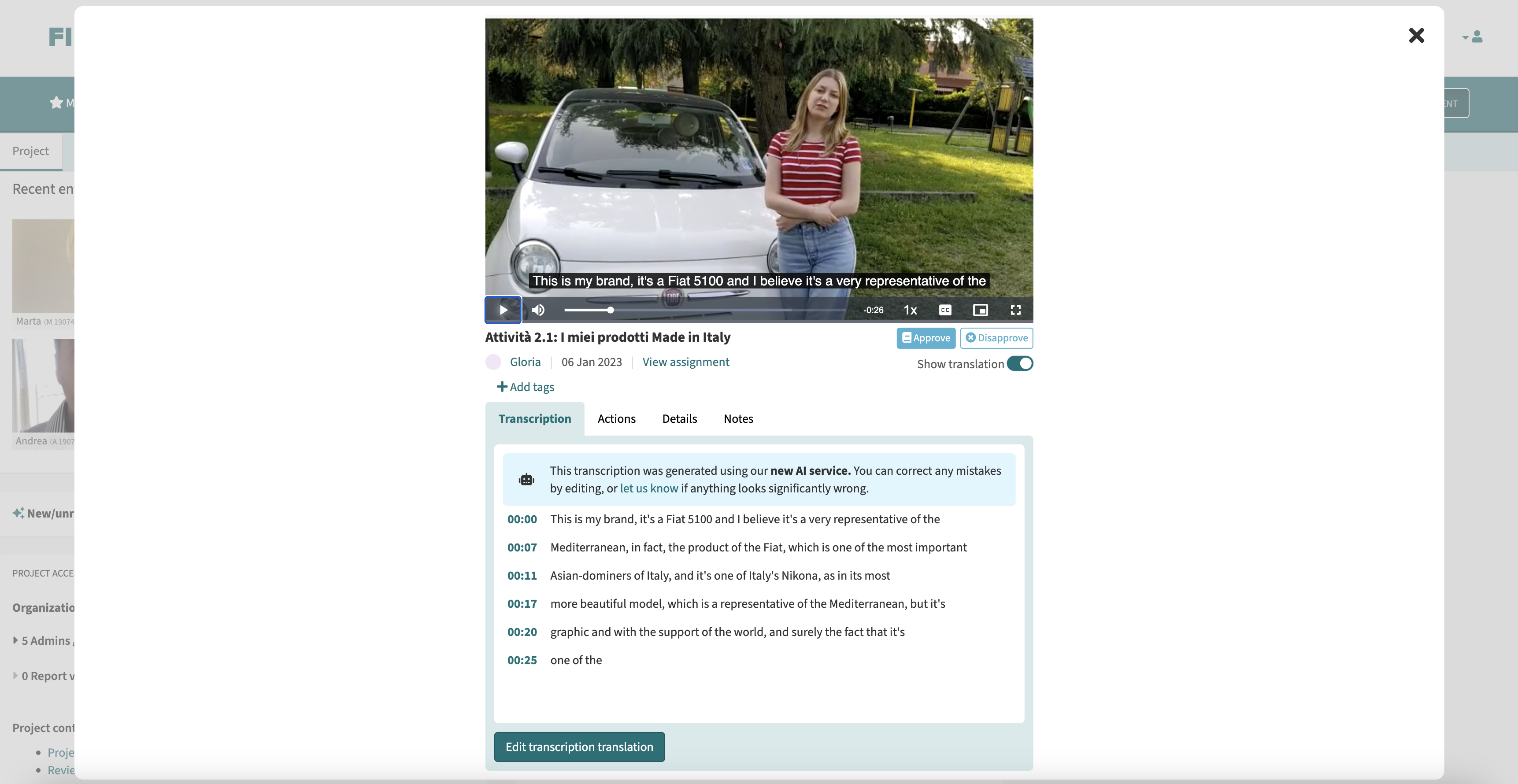This screenshot has width=1518, height=784.
Task: Click the let us know link
Action: click(x=649, y=488)
